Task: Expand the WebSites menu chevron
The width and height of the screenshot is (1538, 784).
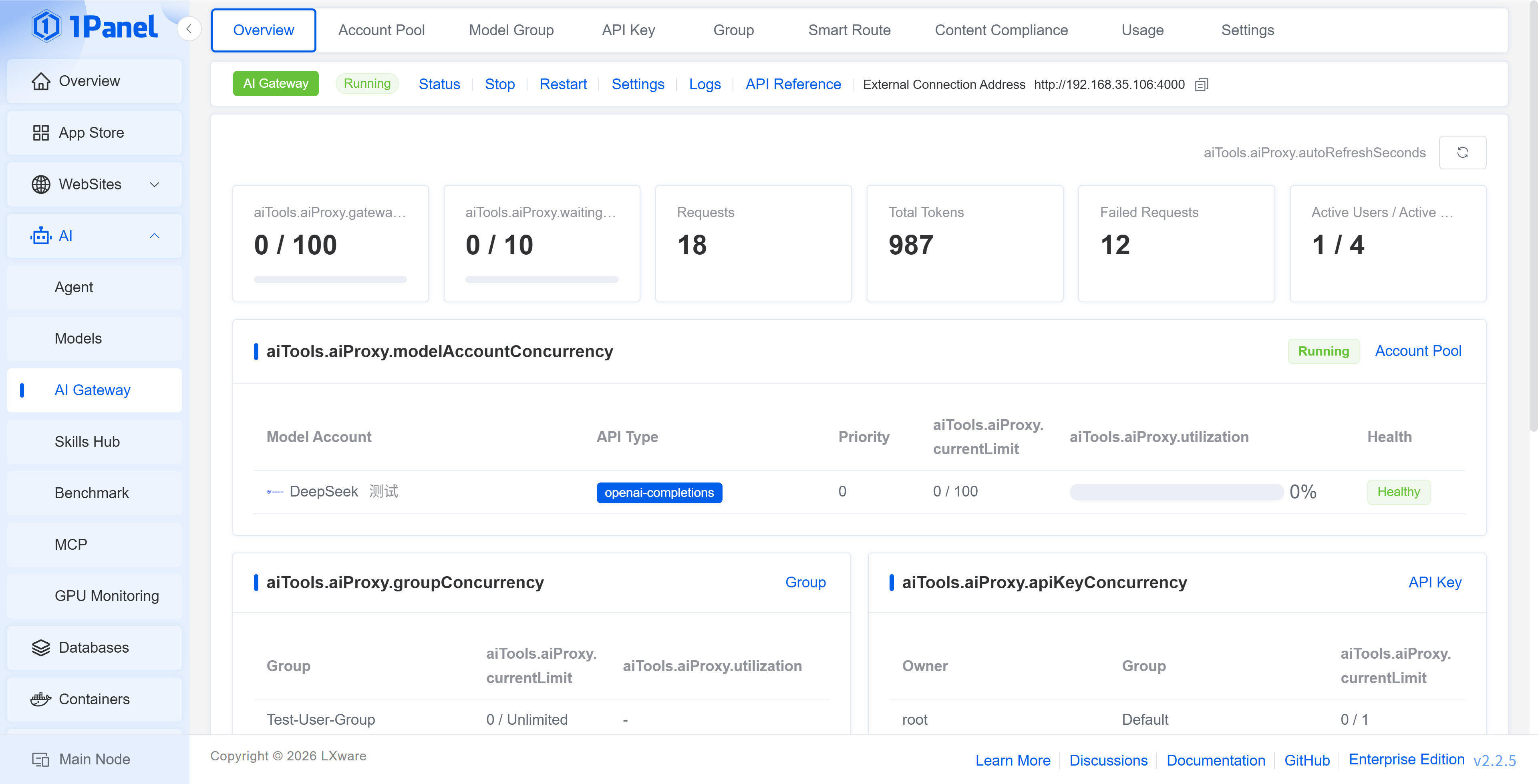Action: [155, 185]
